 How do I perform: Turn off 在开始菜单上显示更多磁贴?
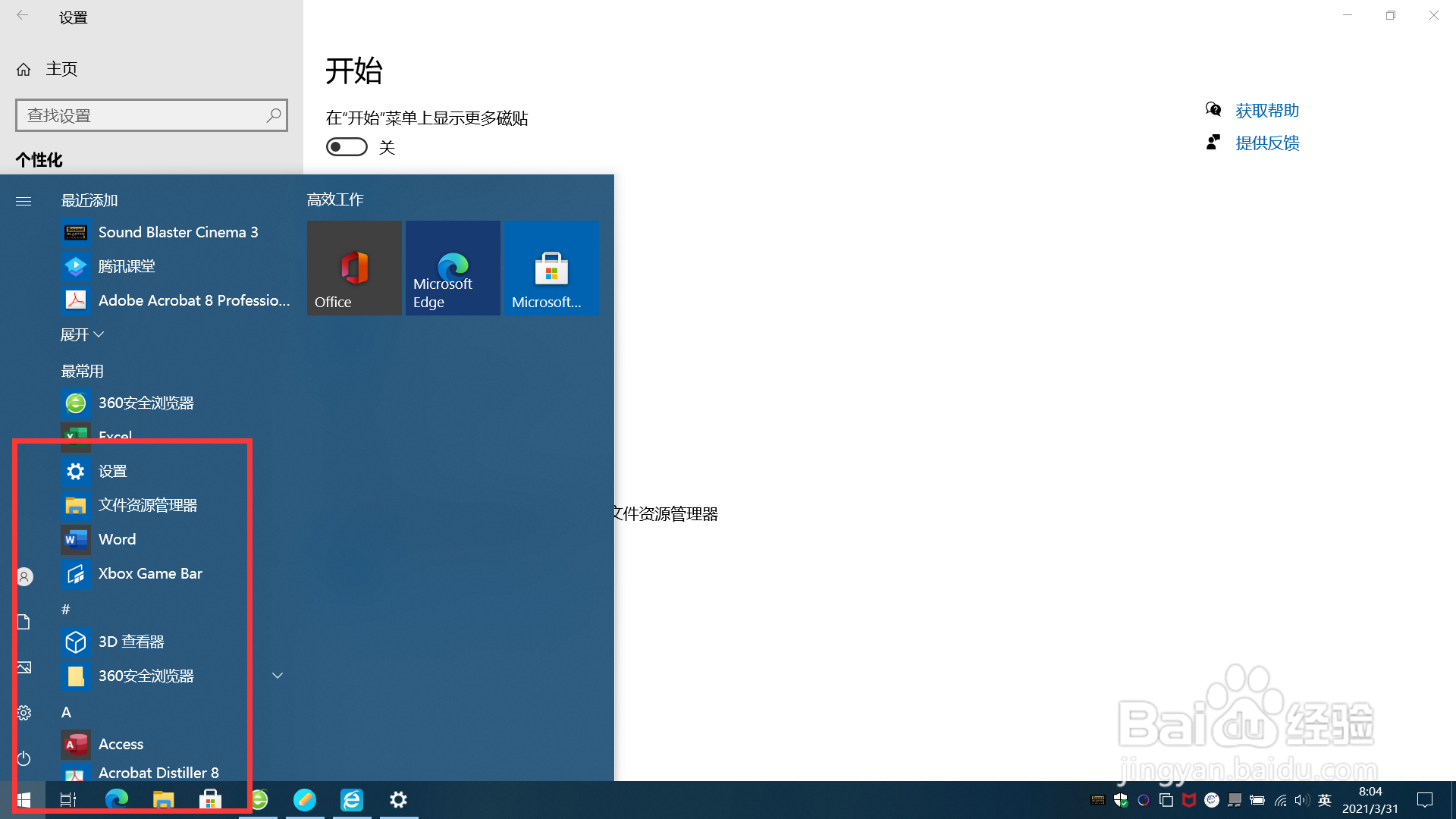pyautogui.click(x=346, y=146)
